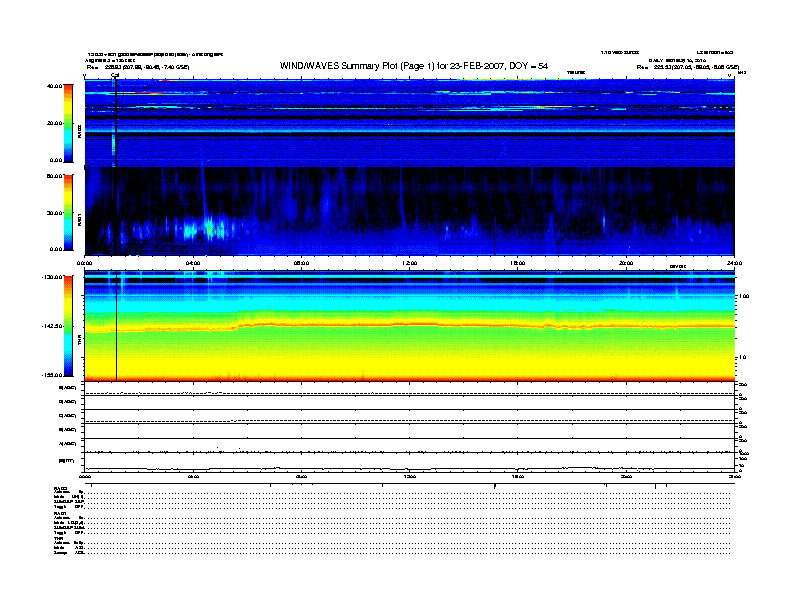Image resolution: width=792 pixels, height=612 pixels.
Task: Select the -142.50 label on TNR colorbar
Action: pyautogui.click(x=52, y=326)
